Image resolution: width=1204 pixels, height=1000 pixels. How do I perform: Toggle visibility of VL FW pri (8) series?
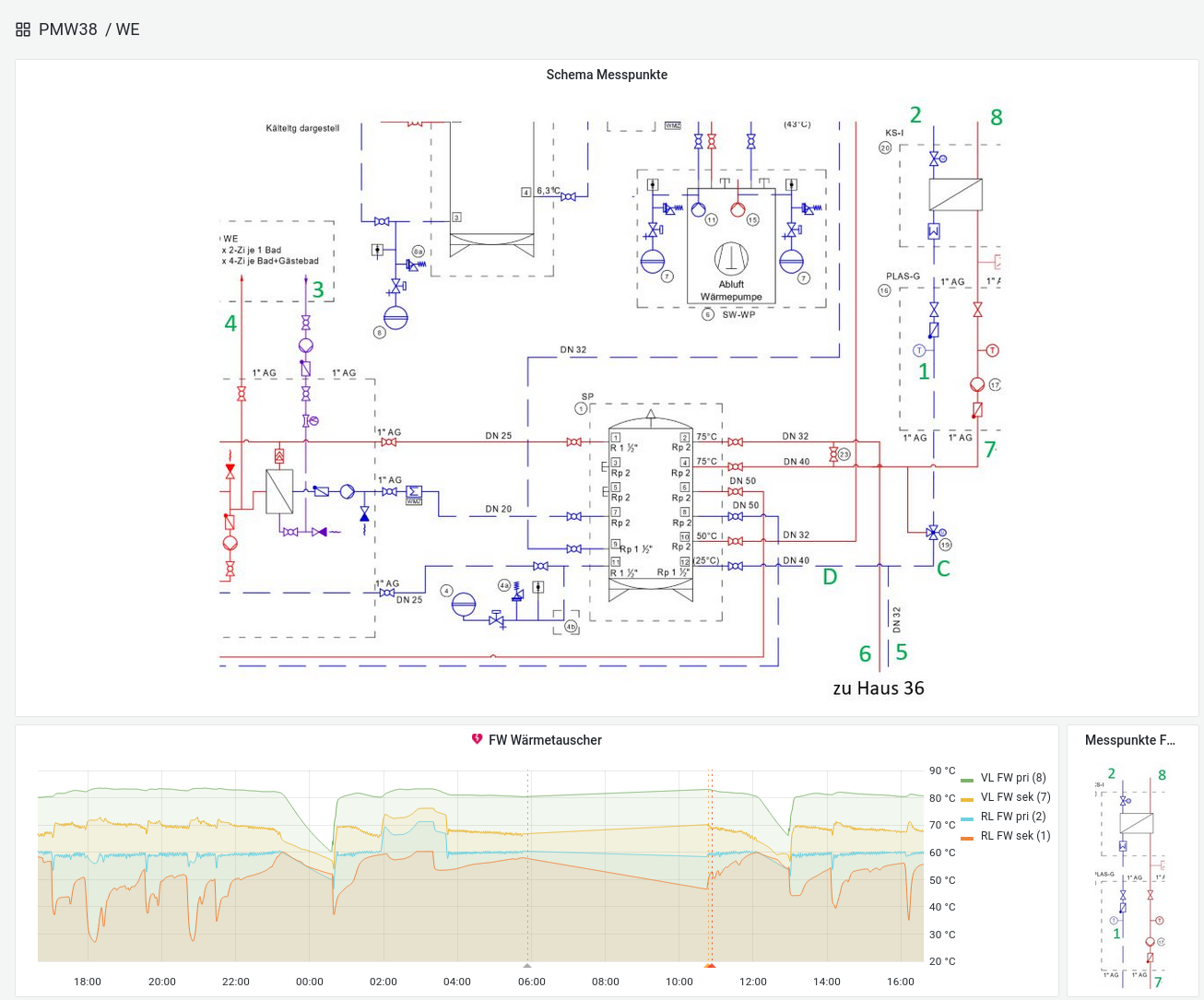pos(1012,778)
